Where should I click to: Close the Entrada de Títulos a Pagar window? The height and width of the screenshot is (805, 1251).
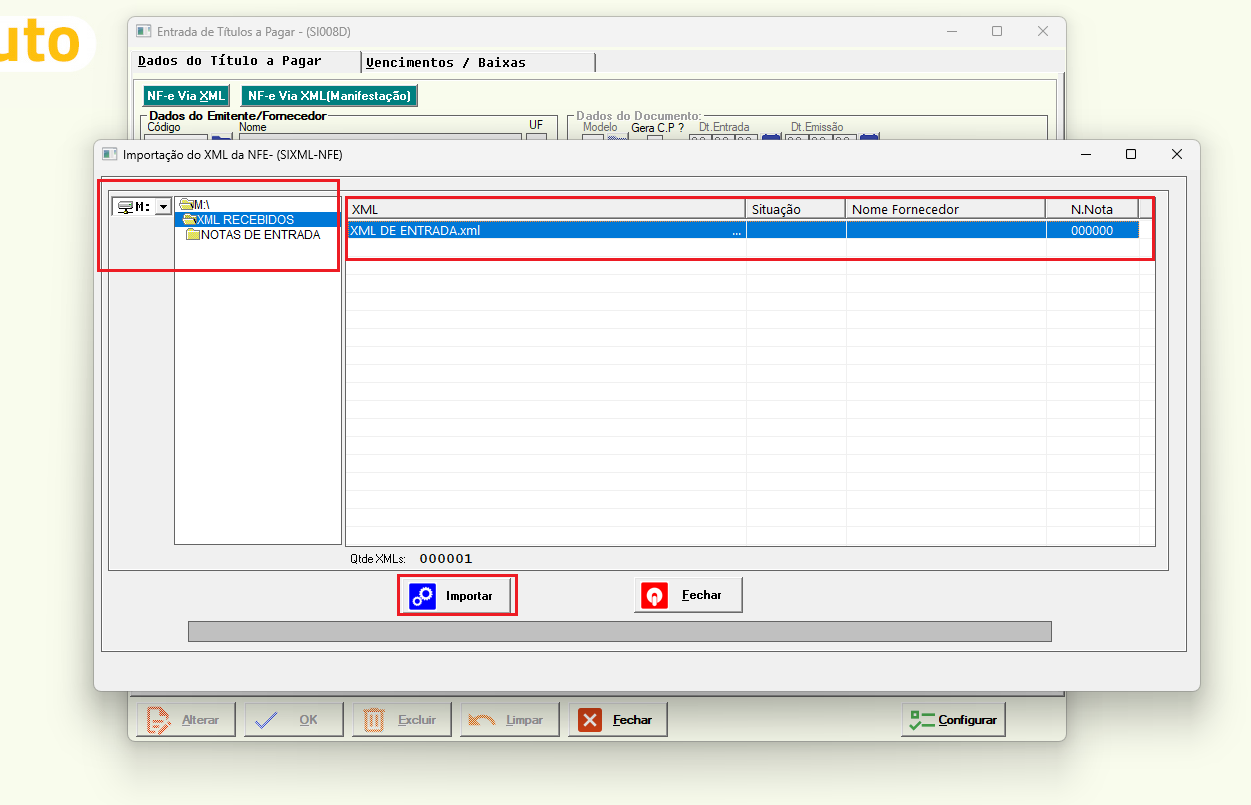pos(1043,31)
